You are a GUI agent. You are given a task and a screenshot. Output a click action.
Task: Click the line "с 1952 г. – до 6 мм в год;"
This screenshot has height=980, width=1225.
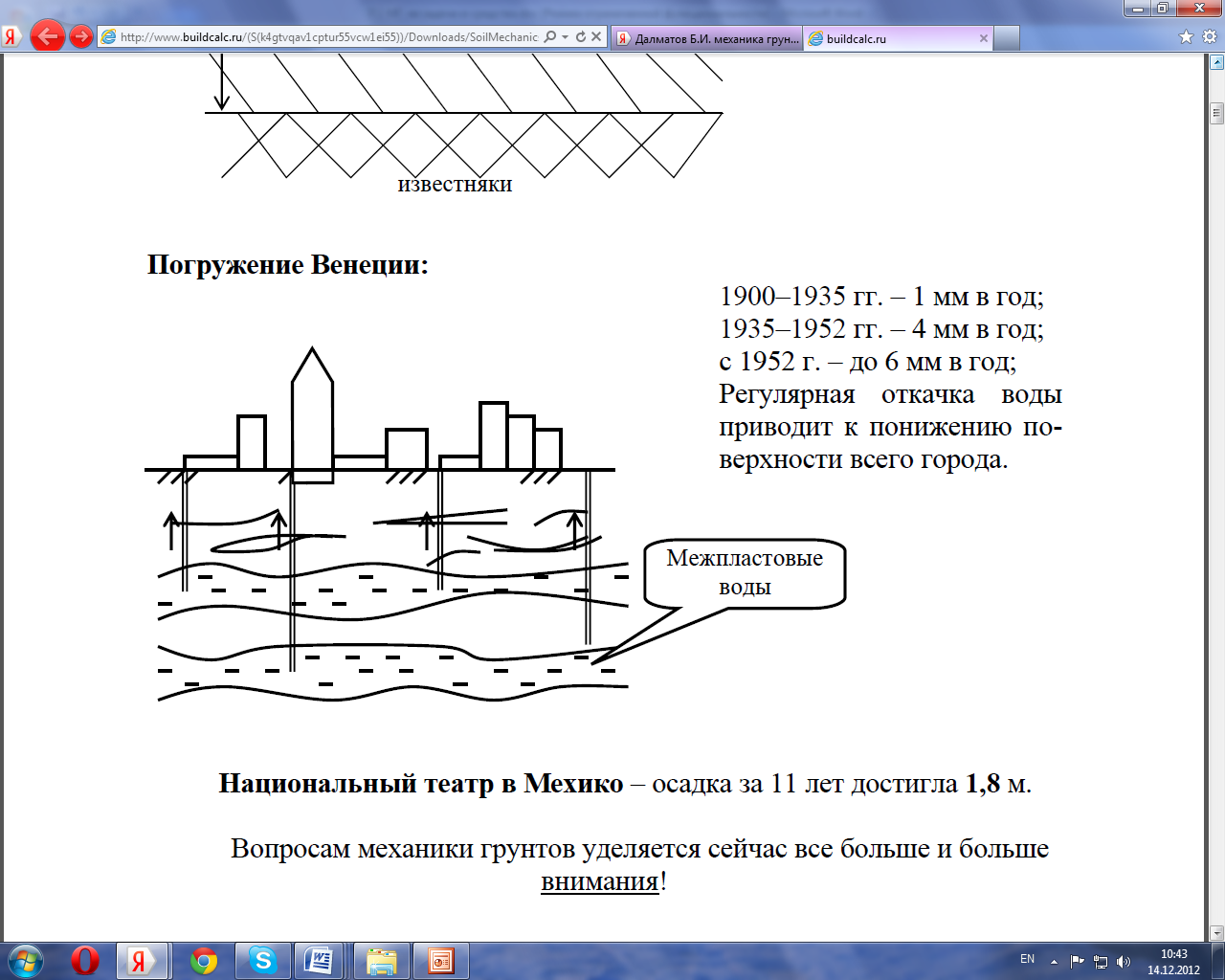tap(867, 361)
